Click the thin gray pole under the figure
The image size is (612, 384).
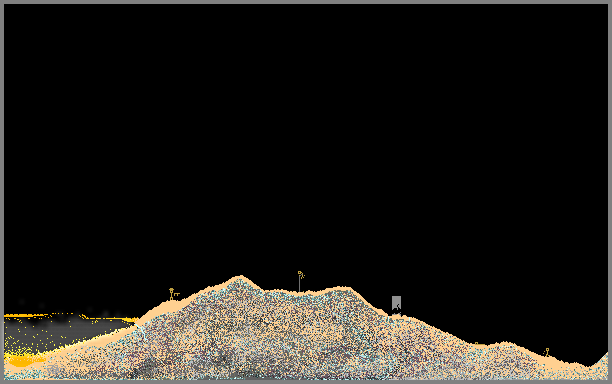tap(299, 284)
